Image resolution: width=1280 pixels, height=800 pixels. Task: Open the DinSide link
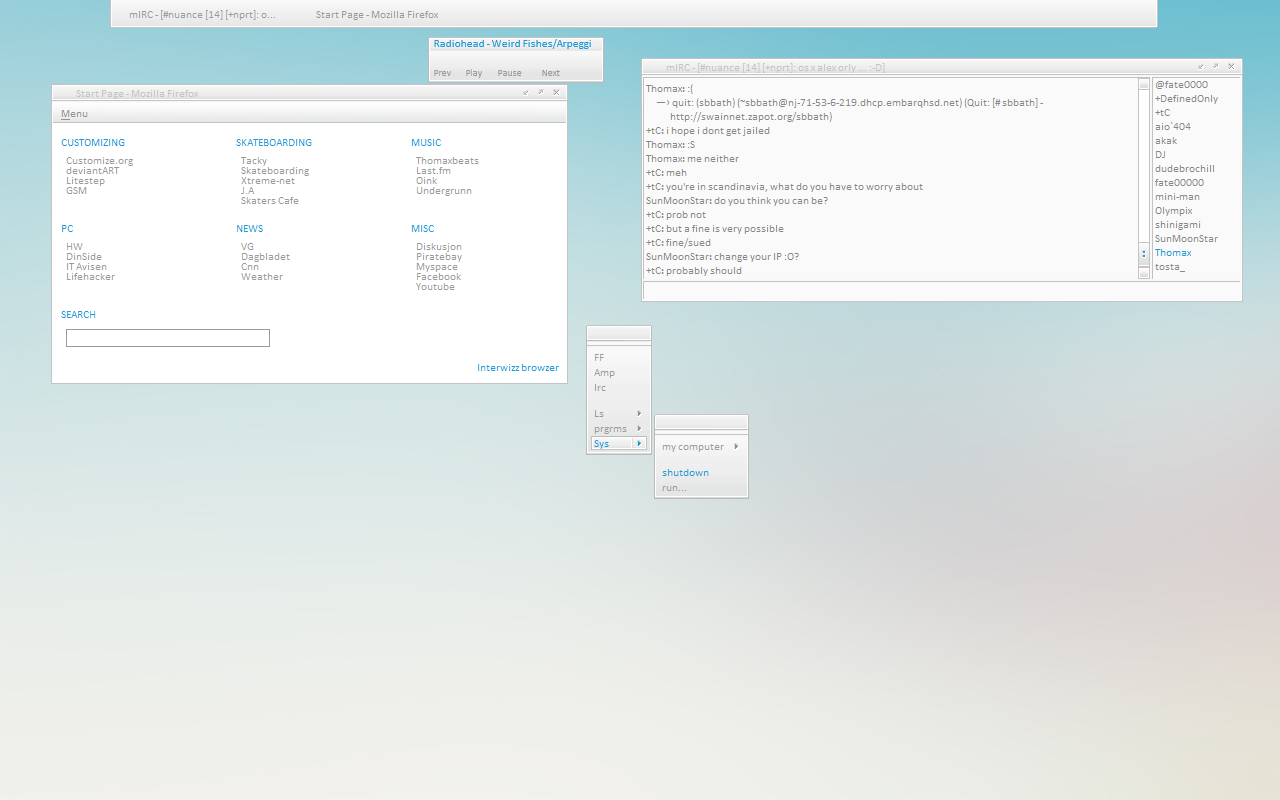coord(84,257)
